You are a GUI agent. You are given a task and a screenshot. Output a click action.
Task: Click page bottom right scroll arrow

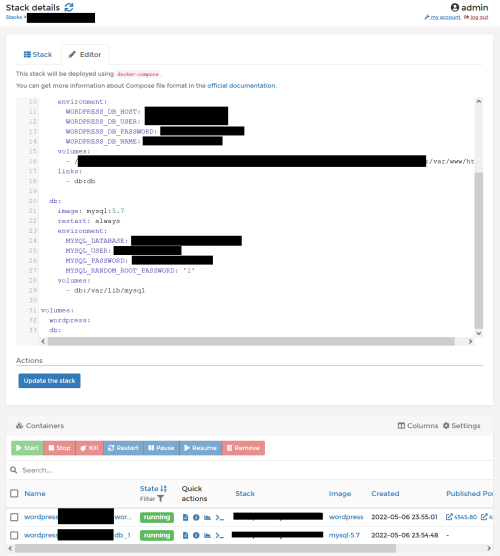click(489, 549)
